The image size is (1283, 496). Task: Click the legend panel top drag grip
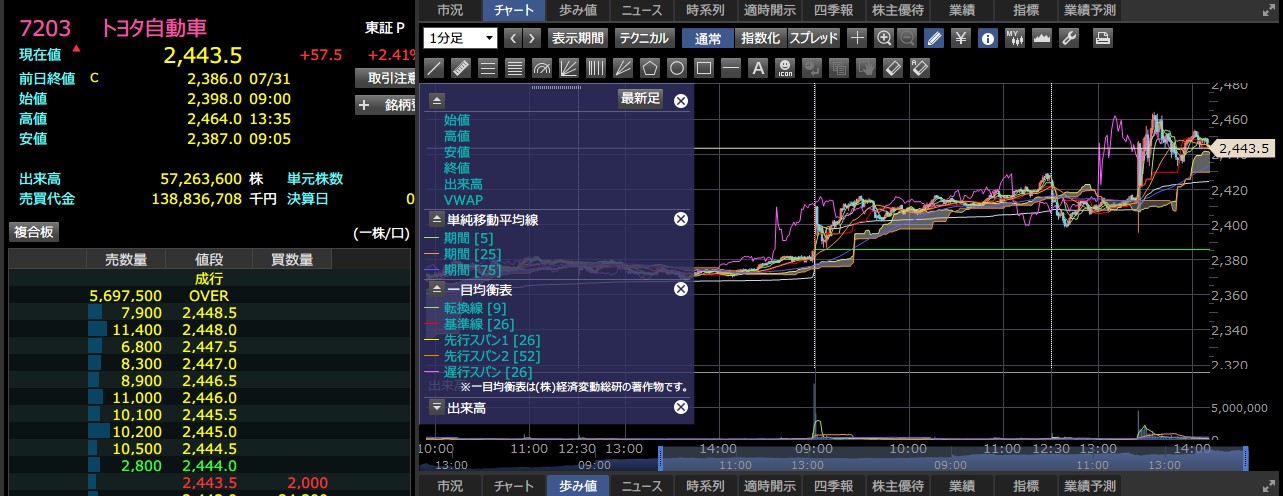click(x=556, y=88)
